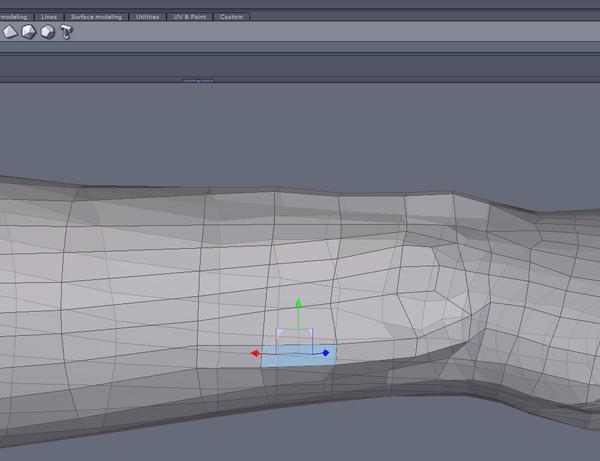Click the gizmo origin where axes meet

pyautogui.click(x=298, y=353)
